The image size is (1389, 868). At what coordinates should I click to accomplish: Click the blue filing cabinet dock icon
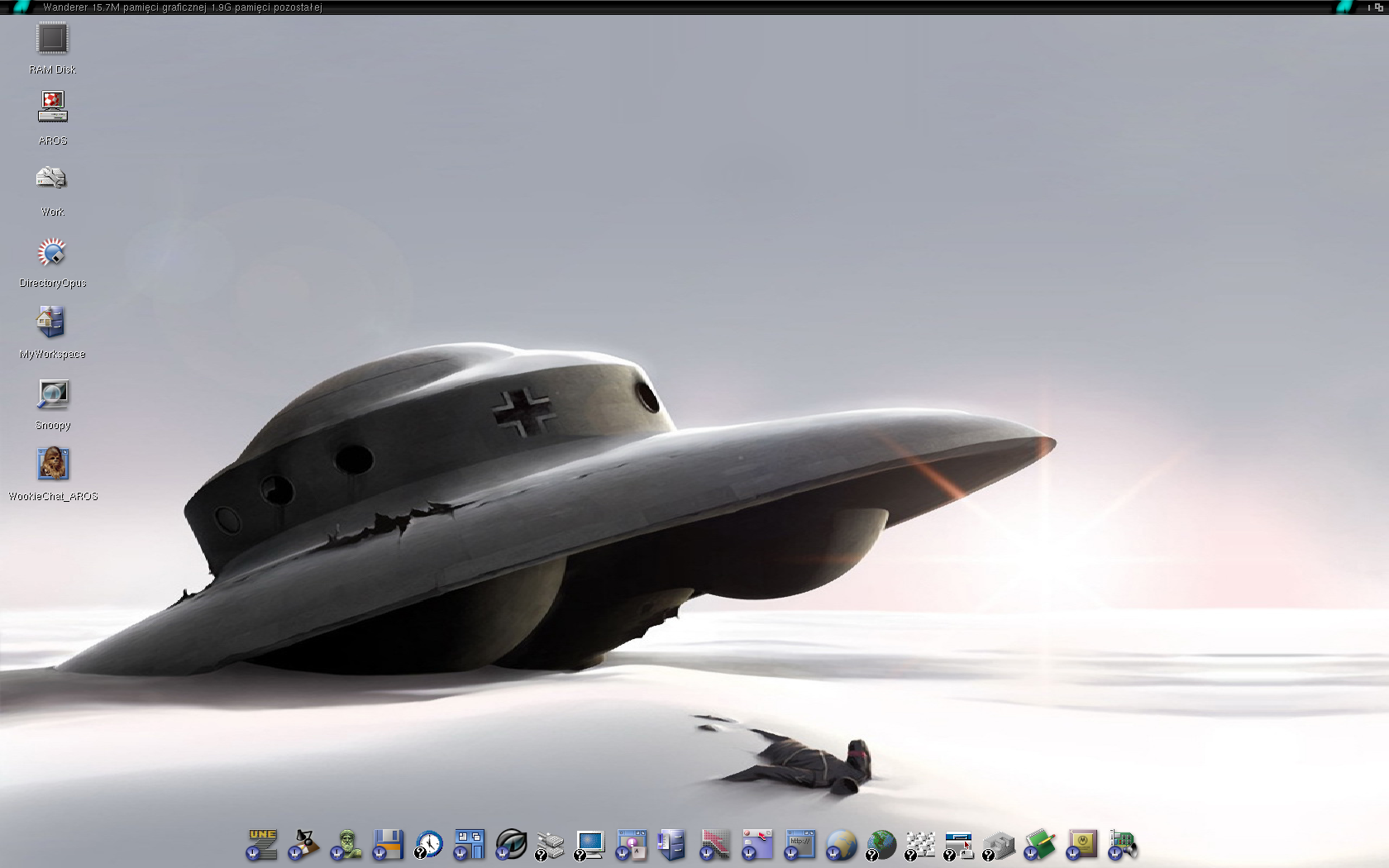671,845
